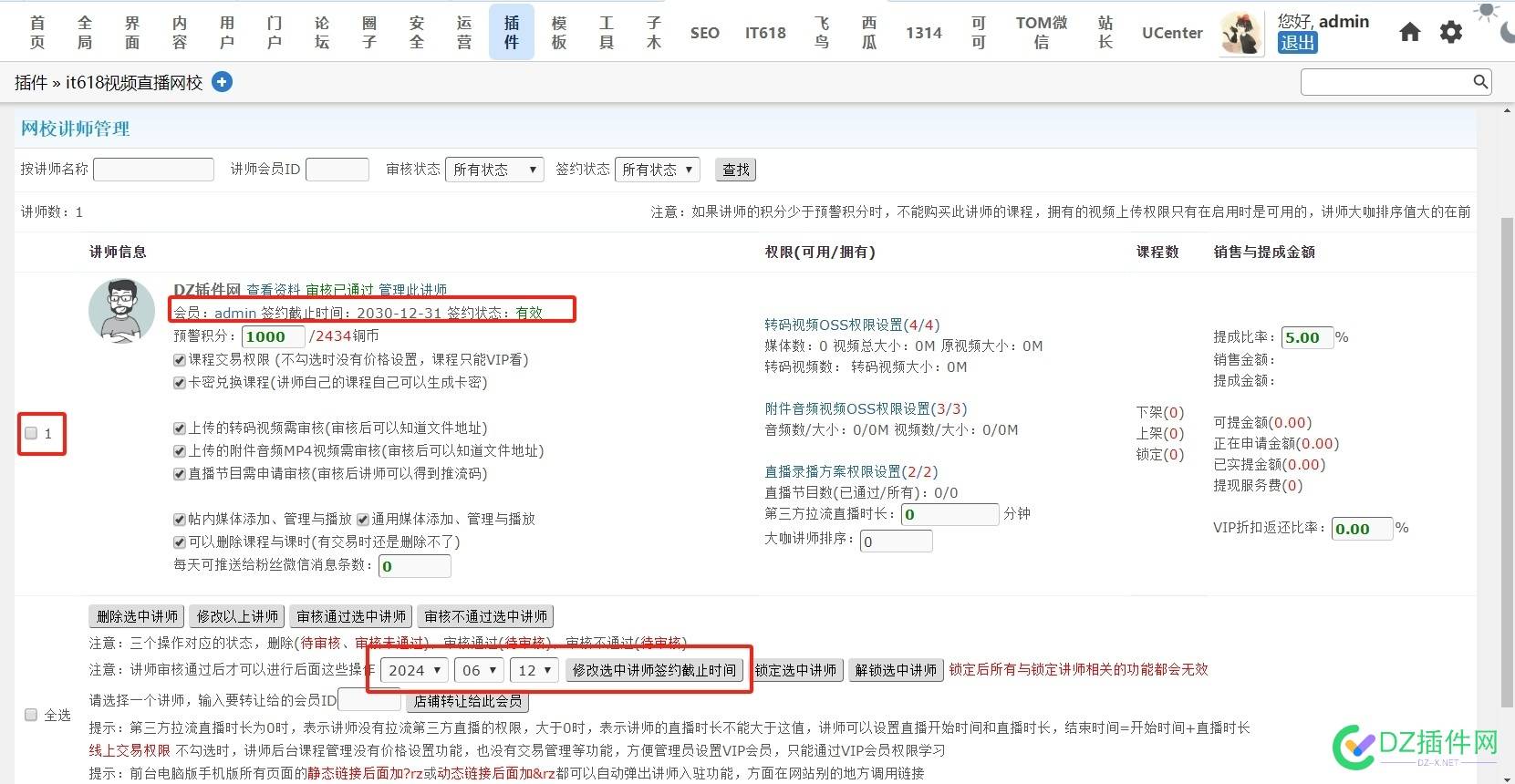The image size is (1515, 784).
Task: Toggle 上传的附件音频MP4视频需审核 checkbox
Action: pos(180,451)
